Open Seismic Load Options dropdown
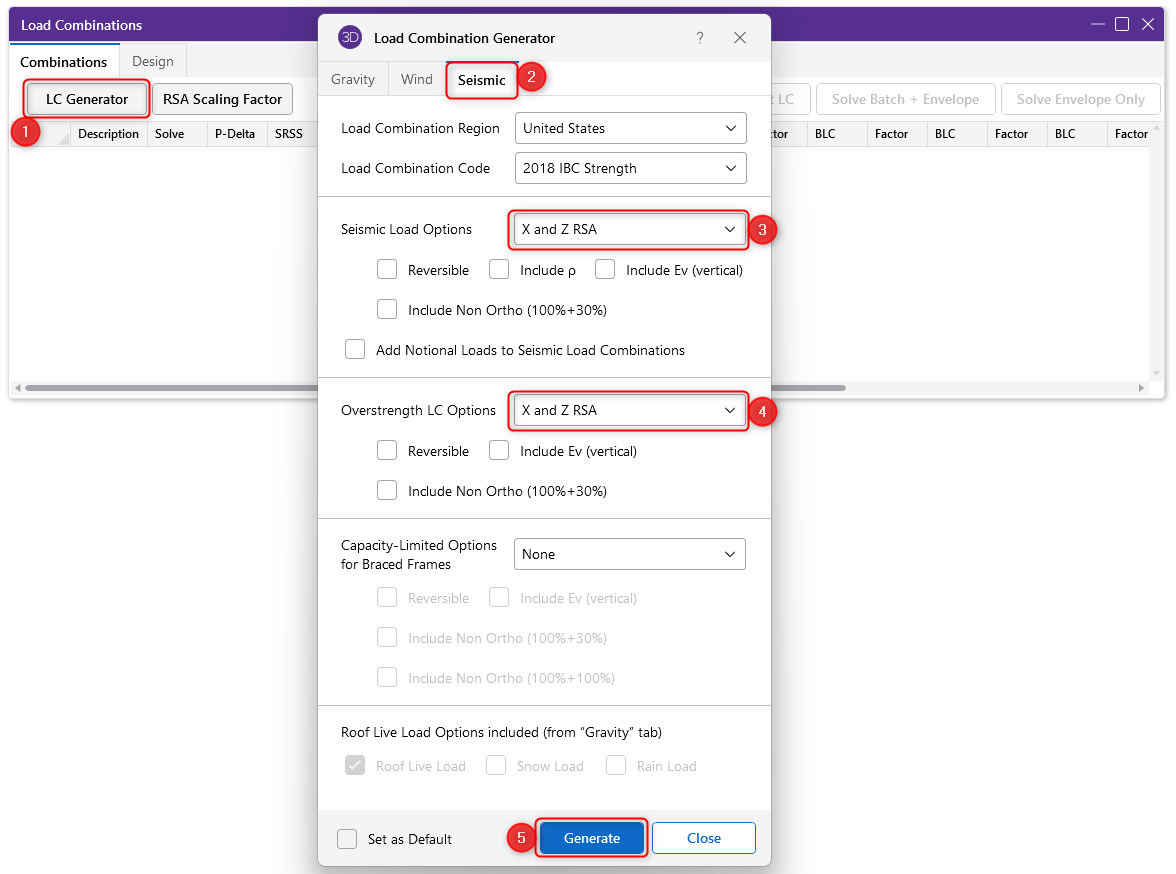The image size is (1176, 874). click(x=629, y=229)
